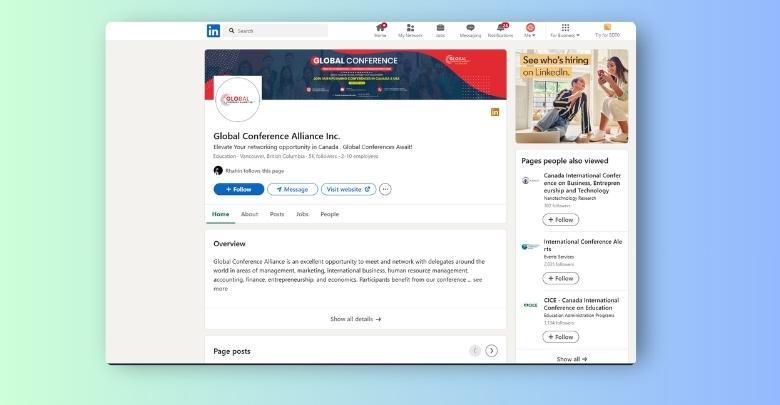Check the Notifications bell icon
This screenshot has height=405, width=780.
[500, 30]
